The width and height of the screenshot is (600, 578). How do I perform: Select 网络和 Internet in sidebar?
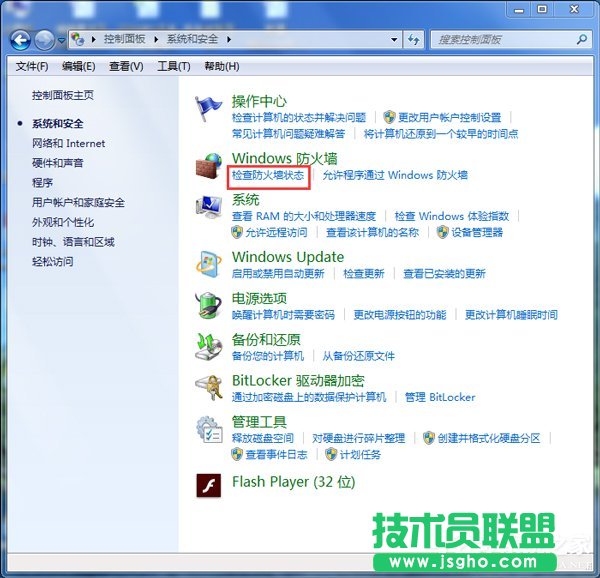tap(68, 143)
